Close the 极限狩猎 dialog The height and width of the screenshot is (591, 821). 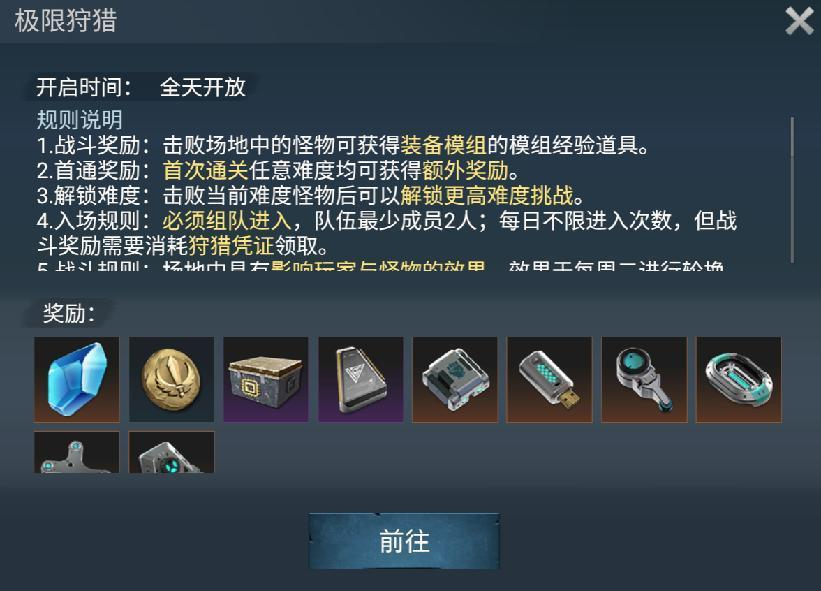coord(799,21)
